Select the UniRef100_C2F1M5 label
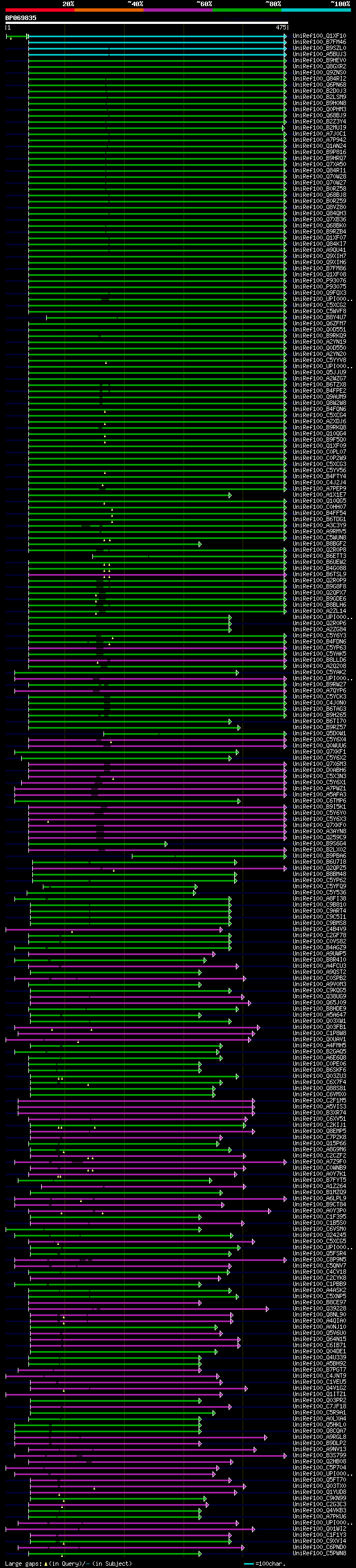 click(x=319, y=1101)
